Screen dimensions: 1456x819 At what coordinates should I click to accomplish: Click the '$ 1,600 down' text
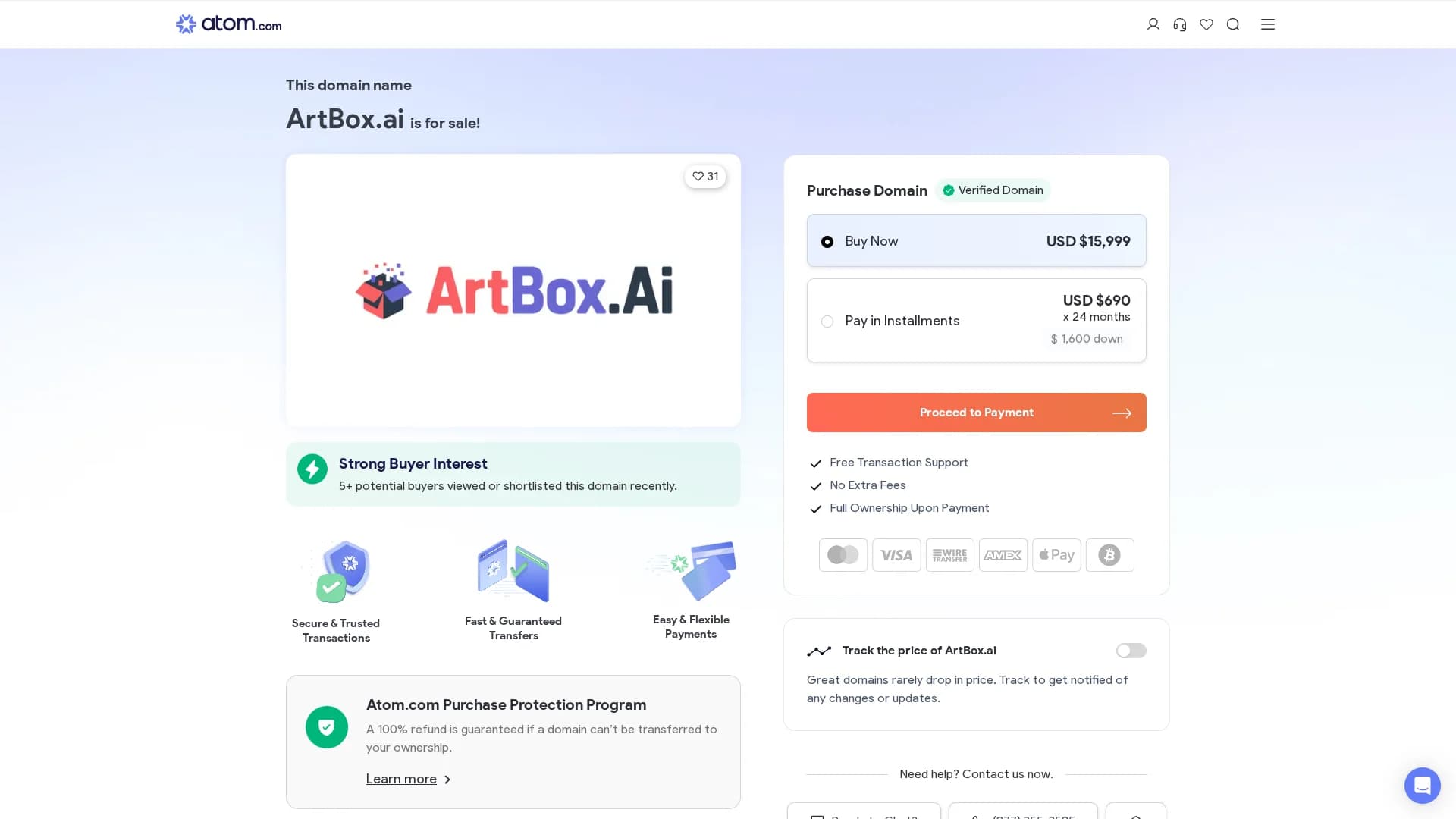(1087, 339)
